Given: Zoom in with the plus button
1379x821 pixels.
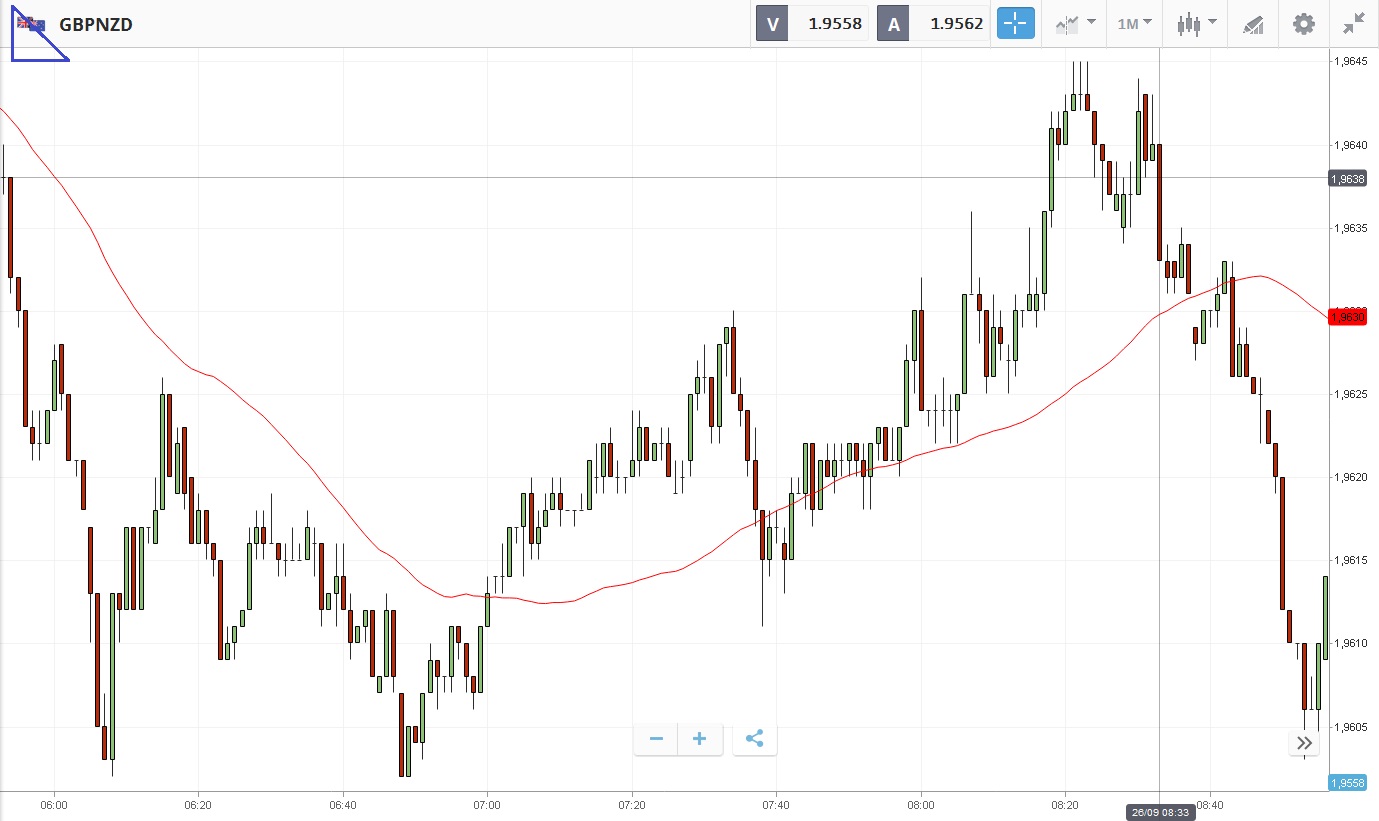Looking at the screenshot, I should point(700,739).
